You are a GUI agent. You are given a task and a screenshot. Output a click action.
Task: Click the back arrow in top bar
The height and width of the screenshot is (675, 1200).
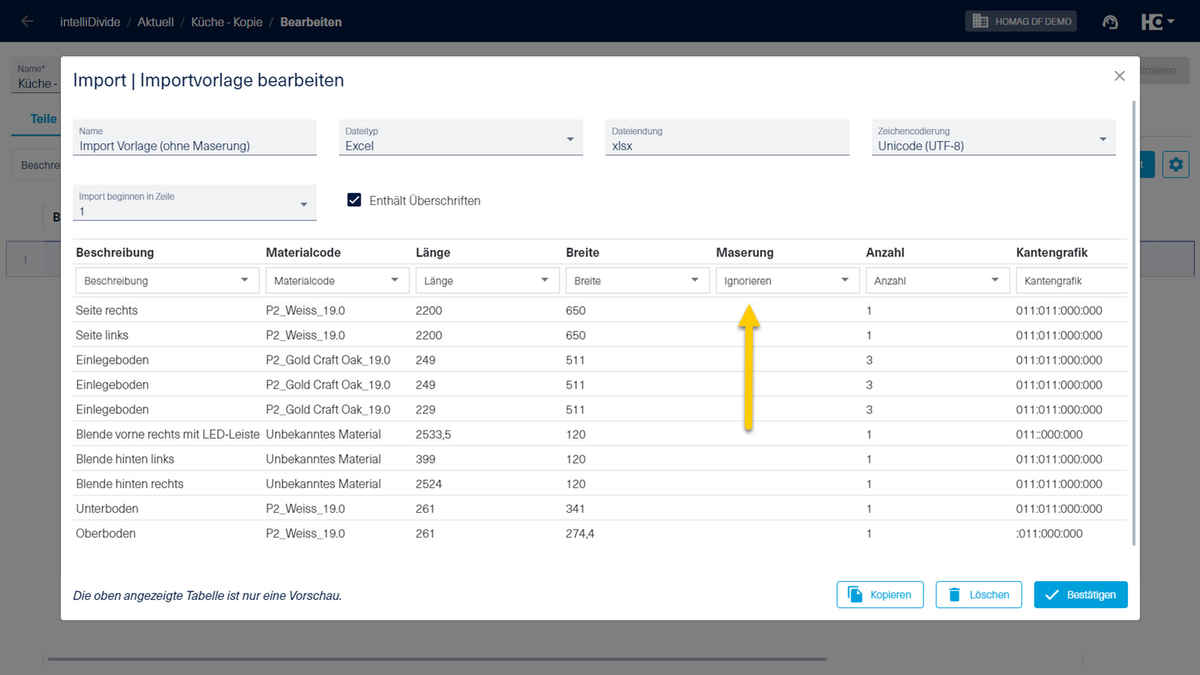coord(27,21)
